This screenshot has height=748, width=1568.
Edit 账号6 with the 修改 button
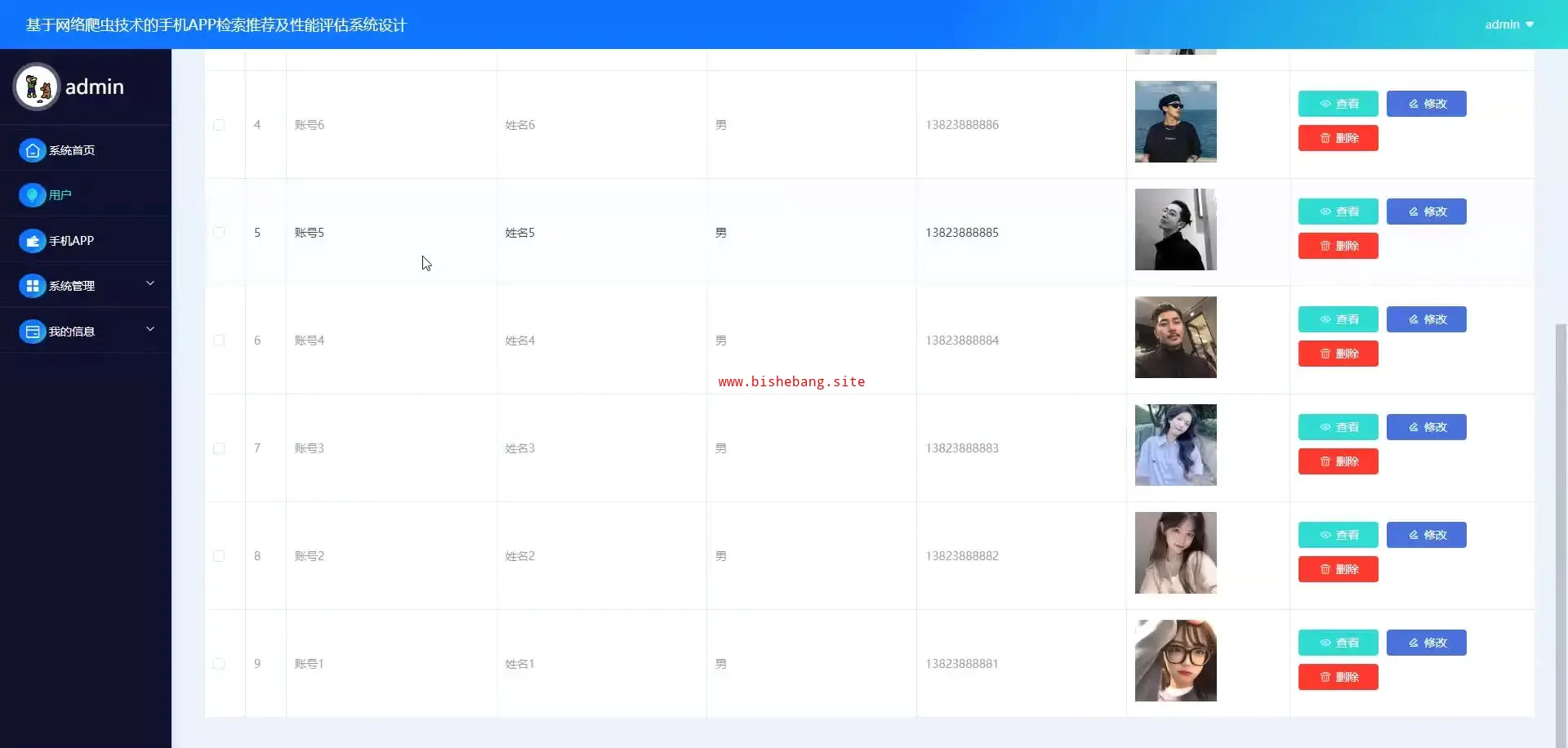[1427, 104]
